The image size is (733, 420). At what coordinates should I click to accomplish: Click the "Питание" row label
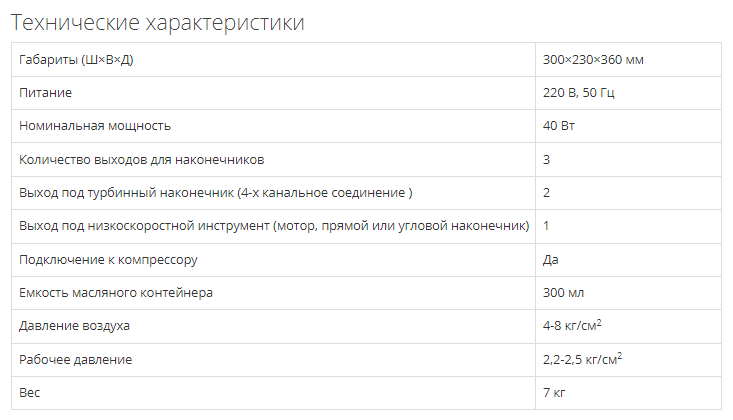pos(46,93)
